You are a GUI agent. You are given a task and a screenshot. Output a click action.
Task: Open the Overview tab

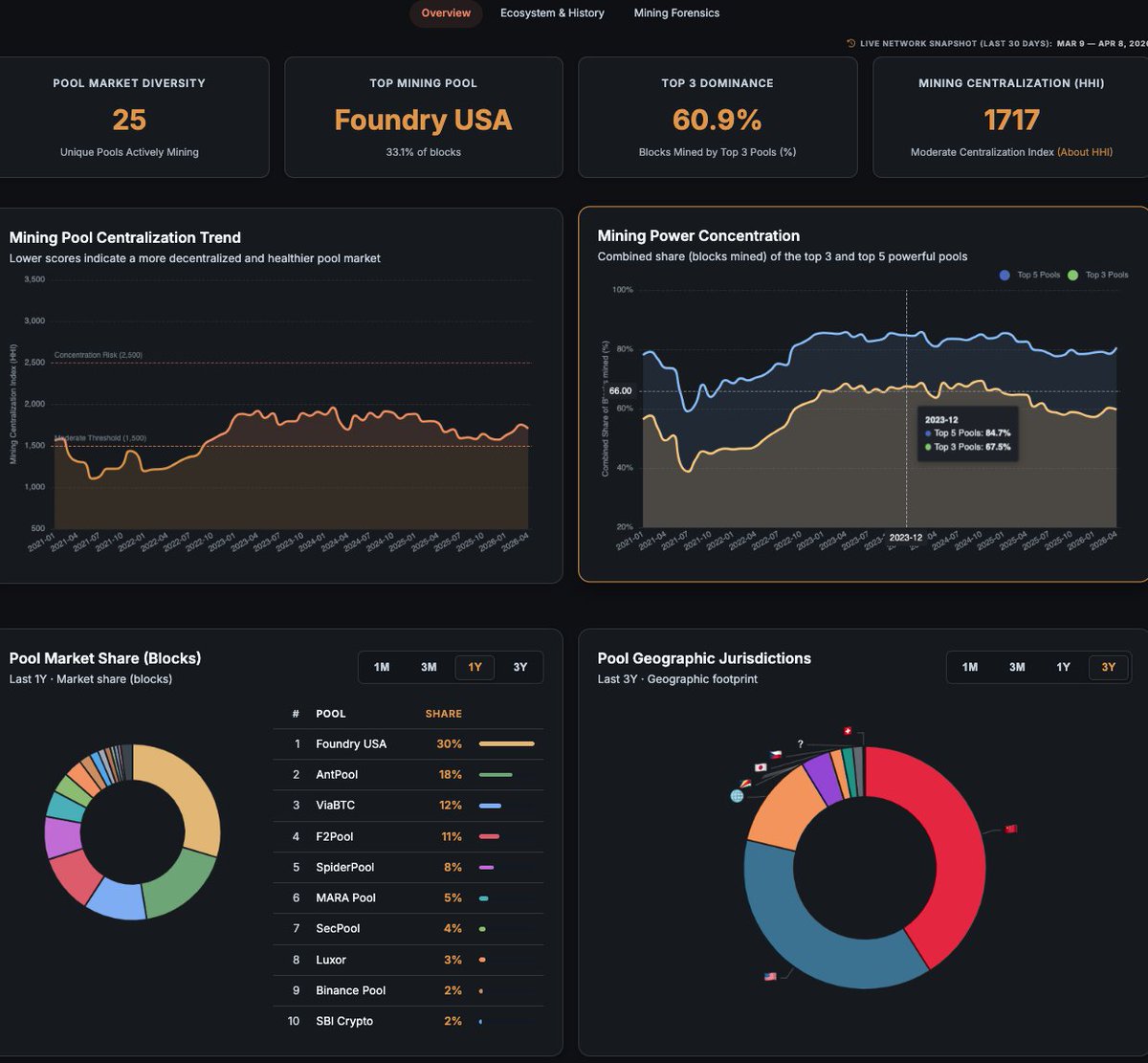point(446,13)
